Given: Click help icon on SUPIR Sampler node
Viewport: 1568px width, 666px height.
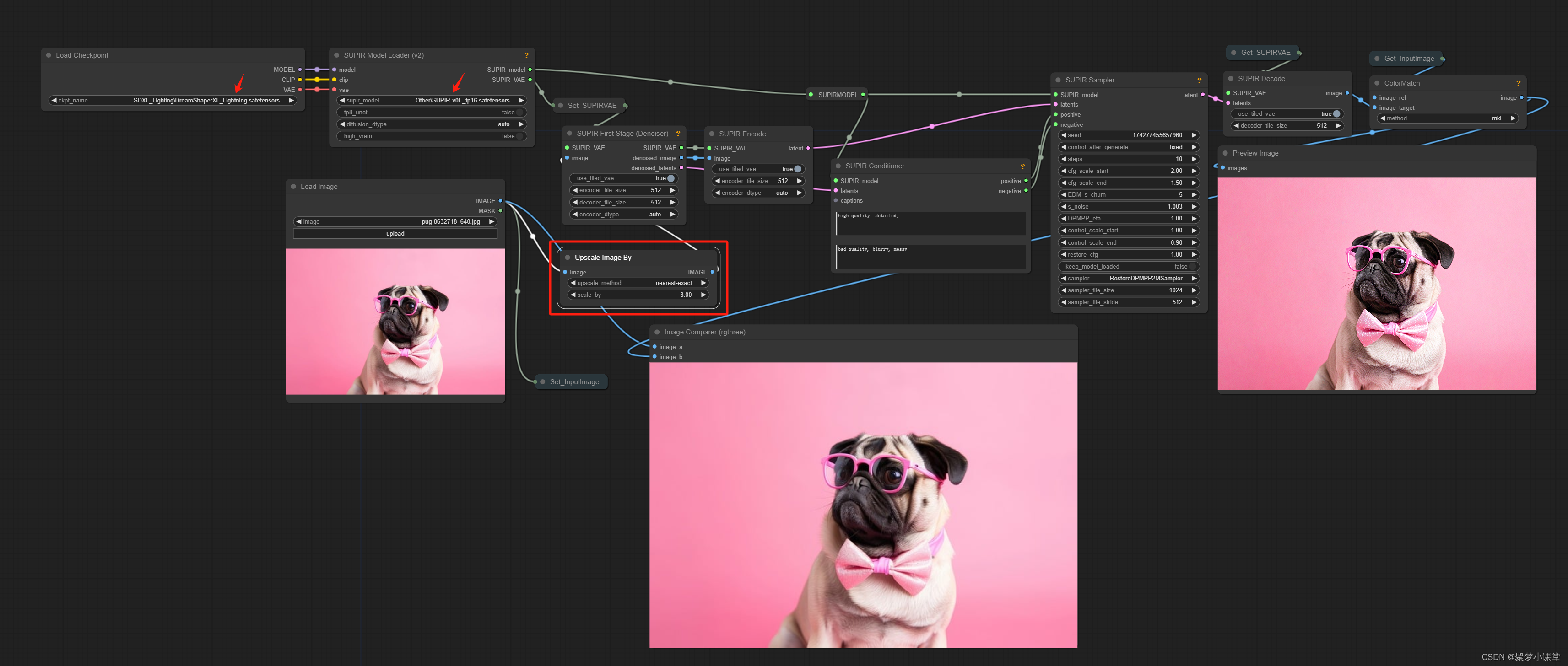Looking at the screenshot, I should 1199,81.
